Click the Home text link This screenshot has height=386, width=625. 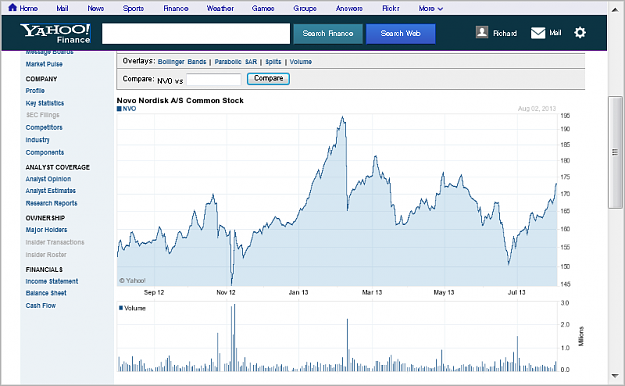click(28, 8)
